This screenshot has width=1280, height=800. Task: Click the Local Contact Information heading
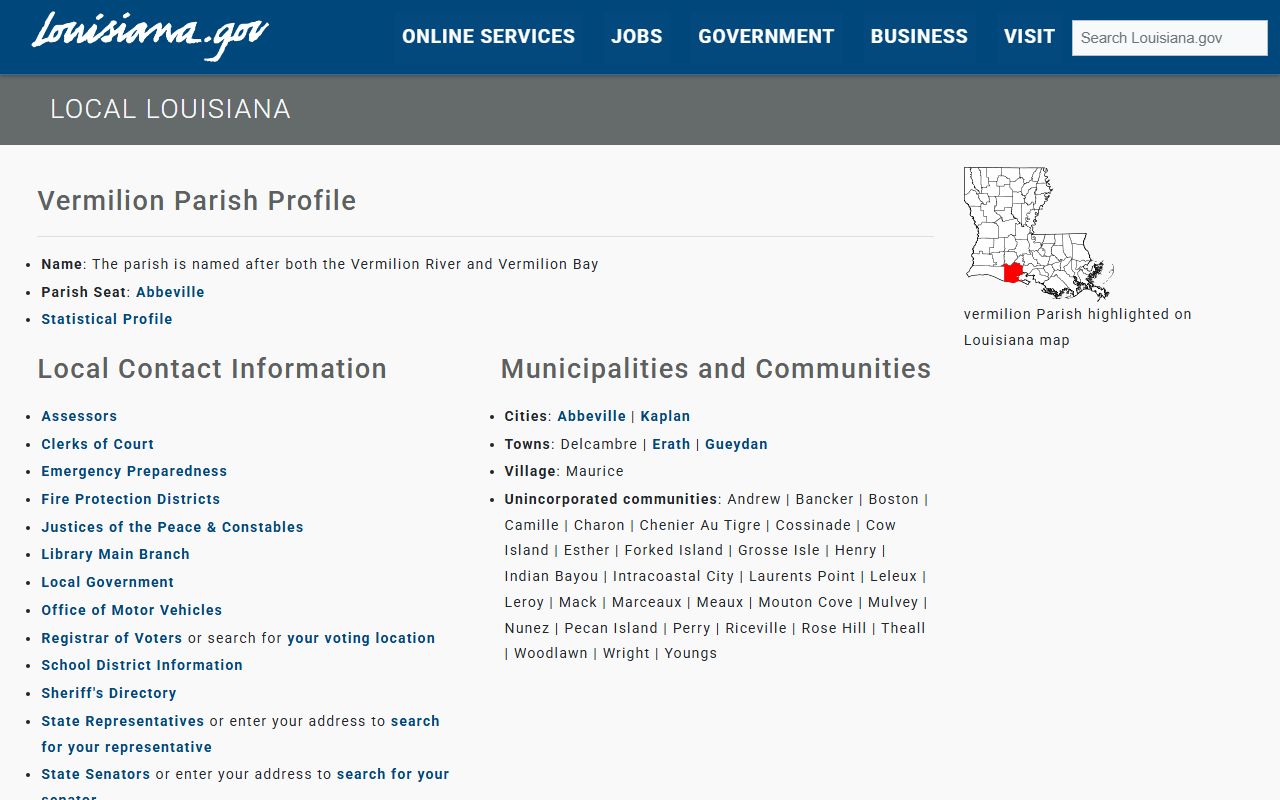click(x=212, y=368)
